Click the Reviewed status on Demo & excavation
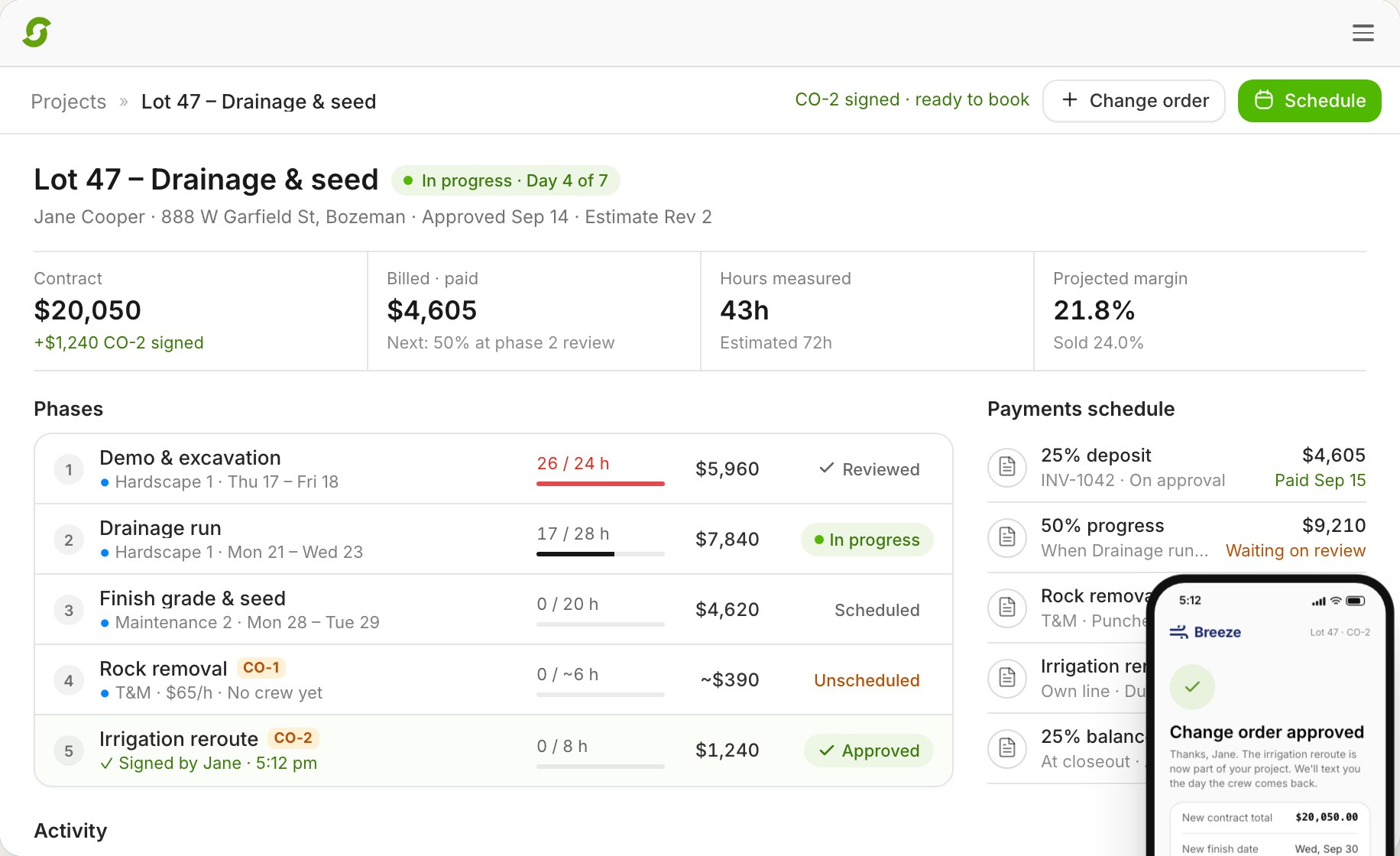 click(x=870, y=469)
